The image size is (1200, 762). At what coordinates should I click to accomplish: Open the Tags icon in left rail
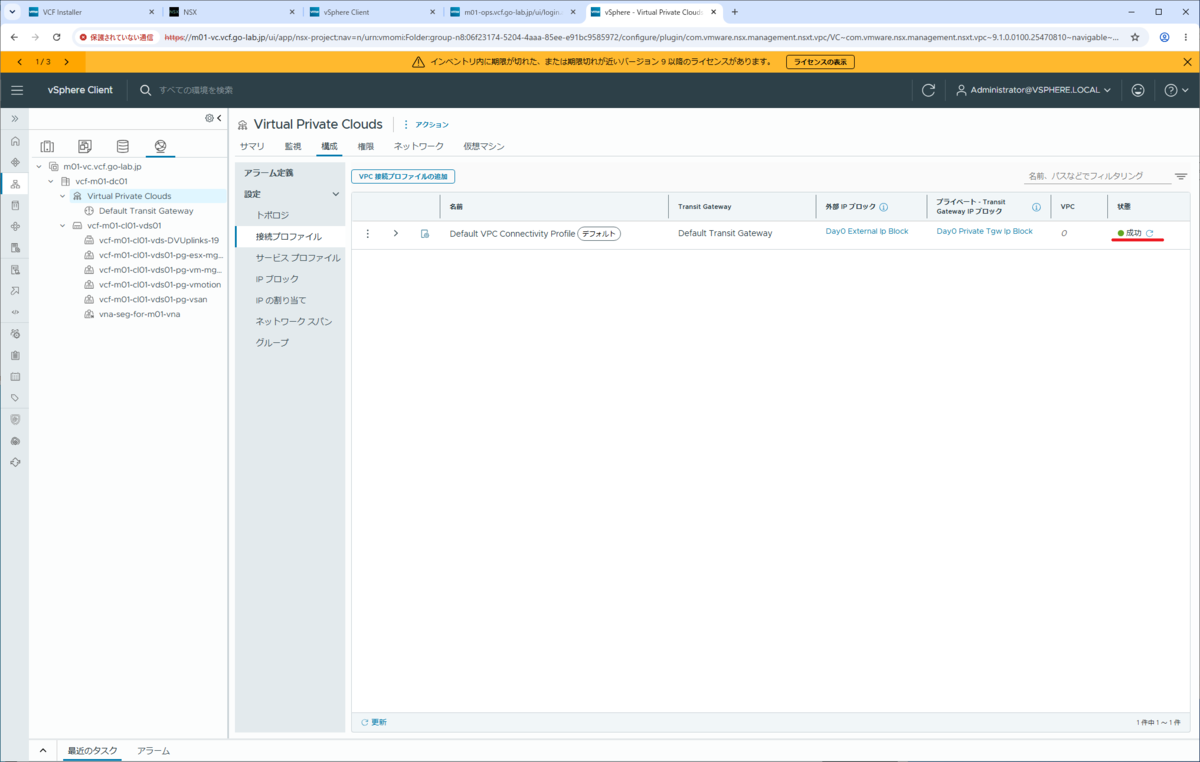click(15, 398)
